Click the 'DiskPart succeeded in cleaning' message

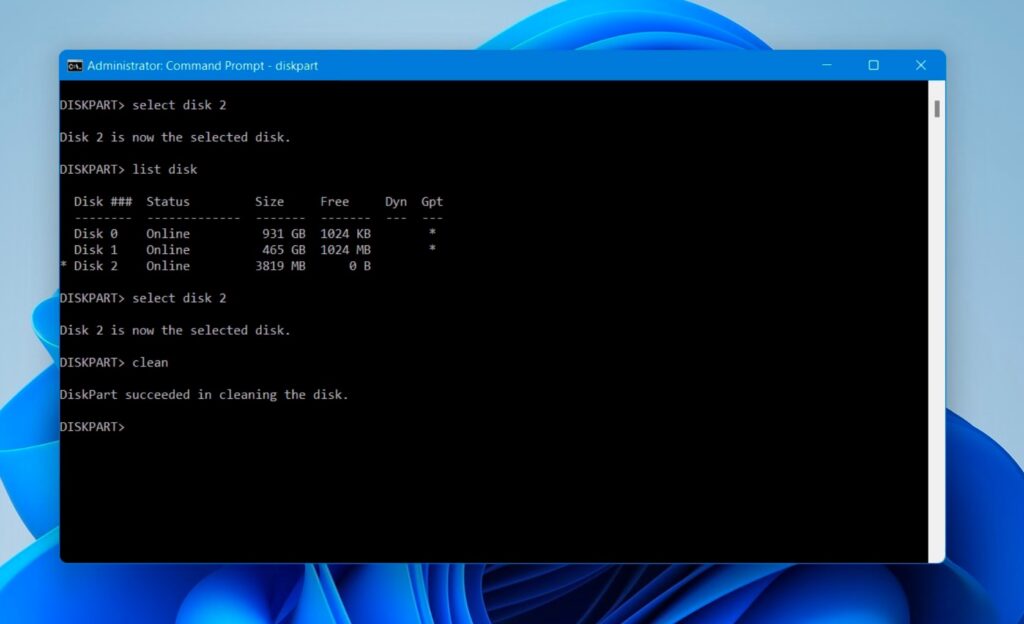(x=205, y=394)
